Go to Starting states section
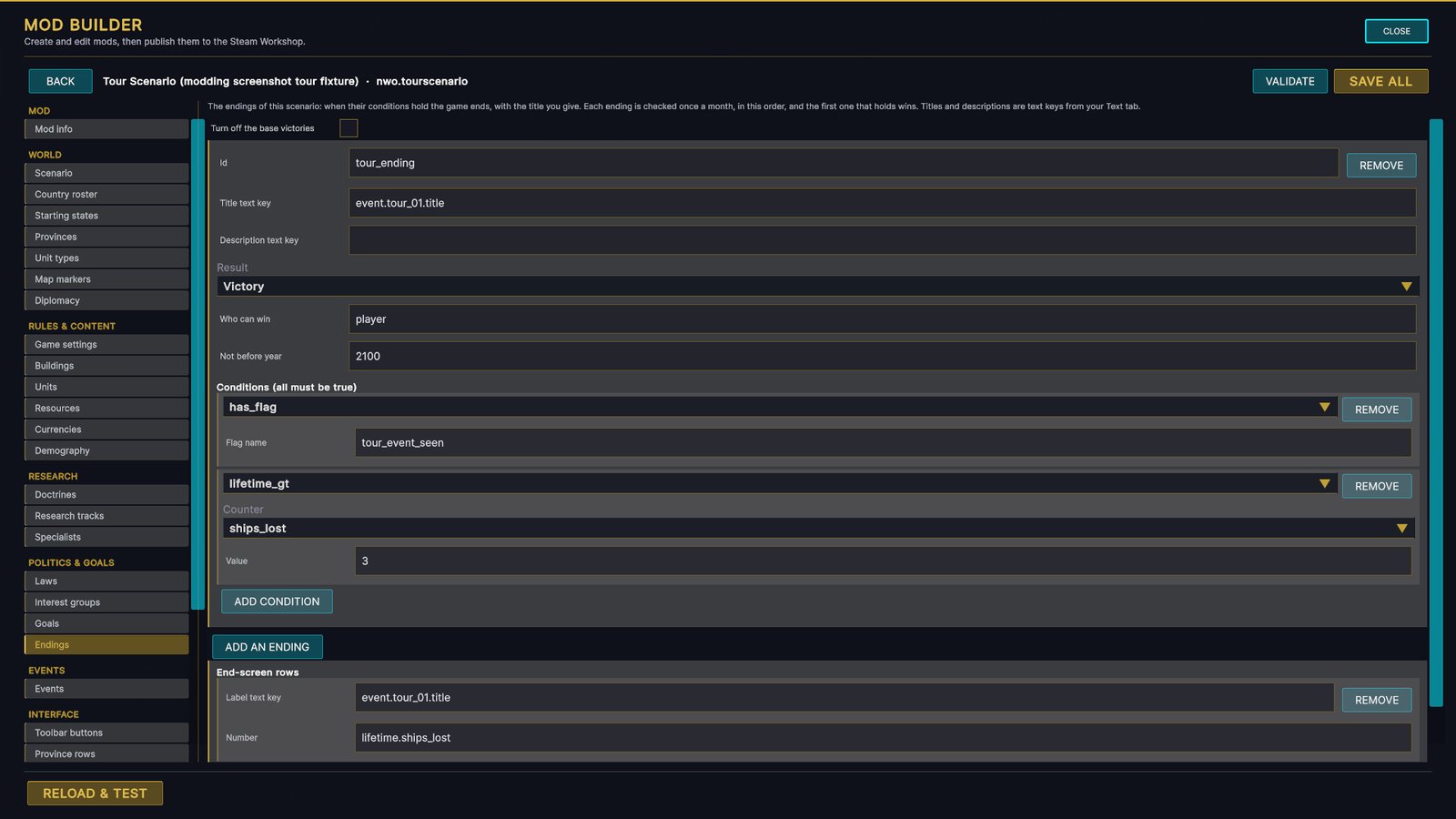Viewport: 1456px width, 819px height. pyautogui.click(x=106, y=216)
